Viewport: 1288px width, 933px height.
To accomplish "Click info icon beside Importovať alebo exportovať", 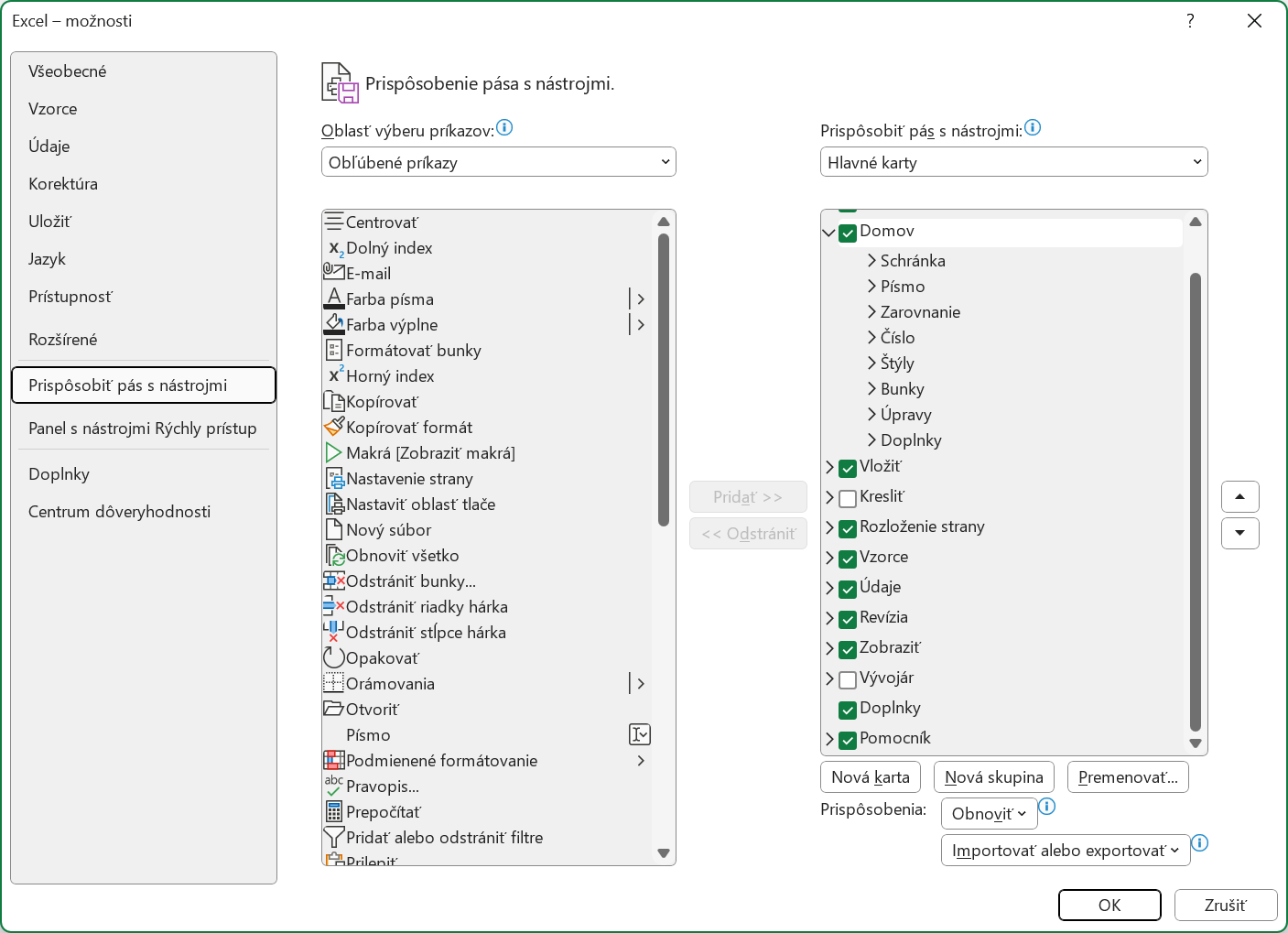I will pyautogui.click(x=1200, y=842).
